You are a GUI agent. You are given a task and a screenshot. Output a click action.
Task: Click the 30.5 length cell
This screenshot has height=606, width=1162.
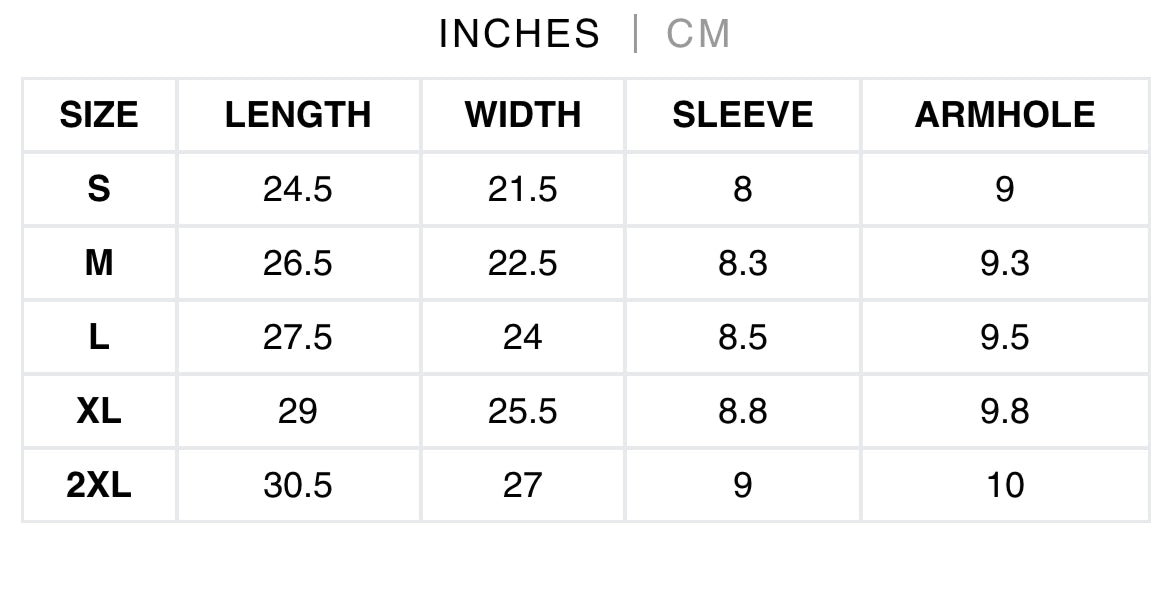point(298,485)
